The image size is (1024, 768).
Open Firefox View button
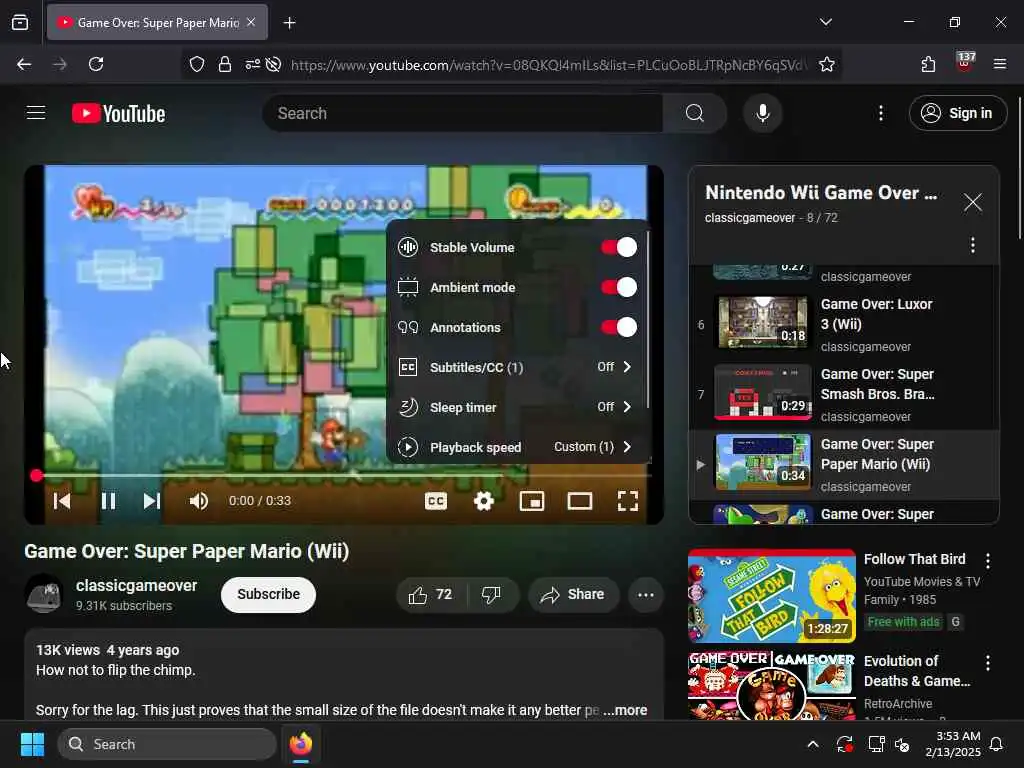[20, 23]
